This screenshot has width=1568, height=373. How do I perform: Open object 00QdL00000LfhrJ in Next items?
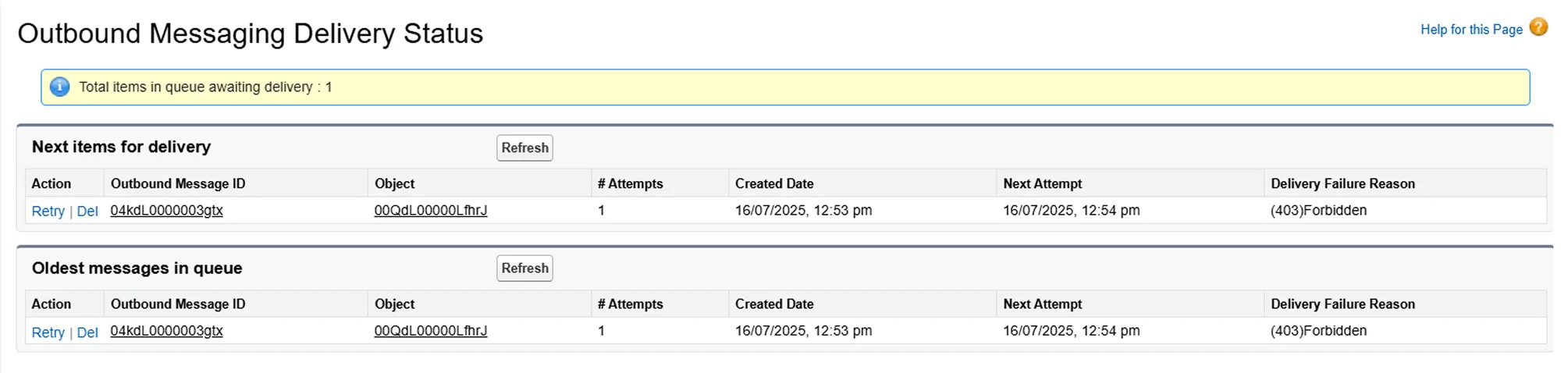pos(430,210)
